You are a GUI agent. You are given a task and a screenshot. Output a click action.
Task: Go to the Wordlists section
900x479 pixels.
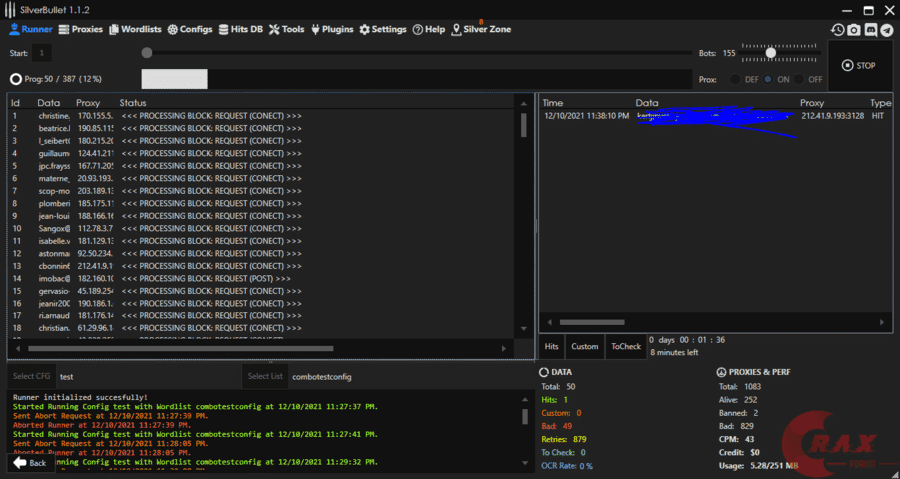point(135,30)
